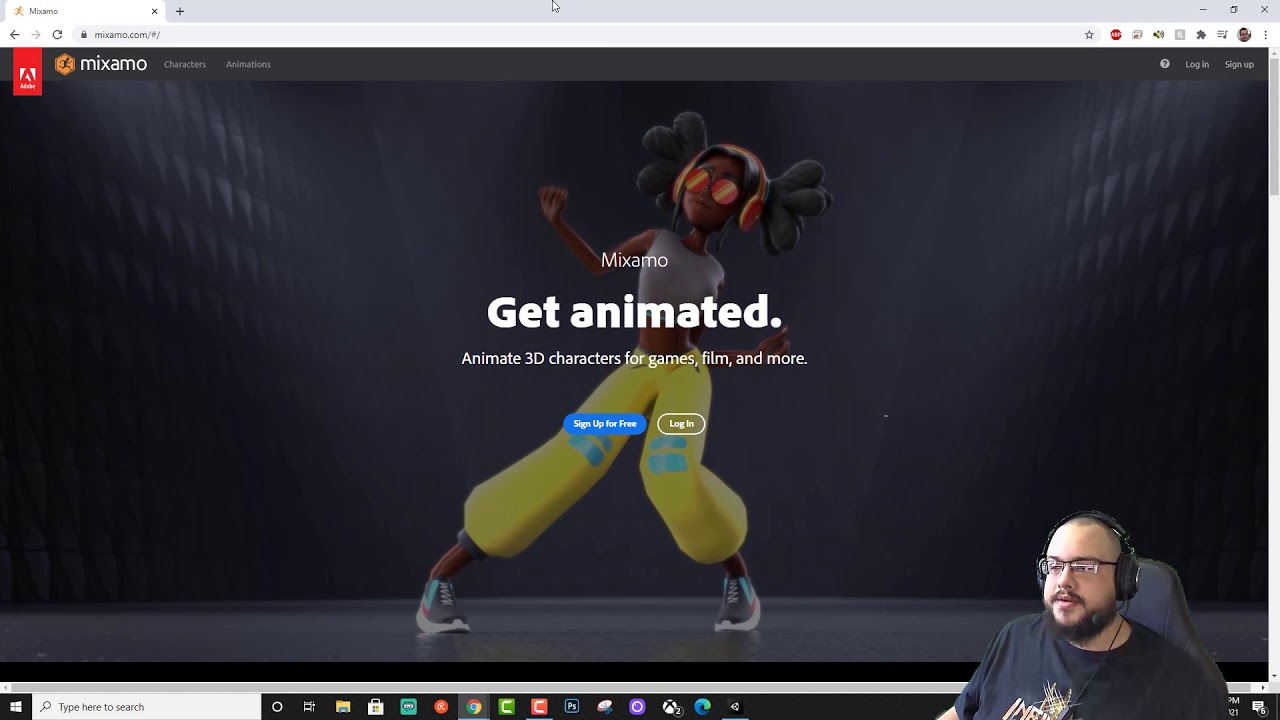Open Microsoft Store from taskbar
1280x720 pixels.
(376, 707)
